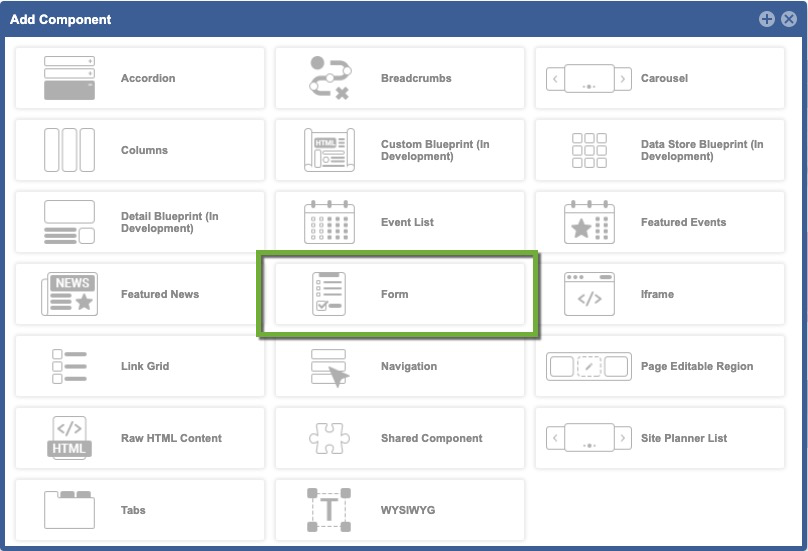Choose the Breadcrumbs component icon
Image resolution: width=808 pixels, height=551 pixels.
(x=329, y=78)
